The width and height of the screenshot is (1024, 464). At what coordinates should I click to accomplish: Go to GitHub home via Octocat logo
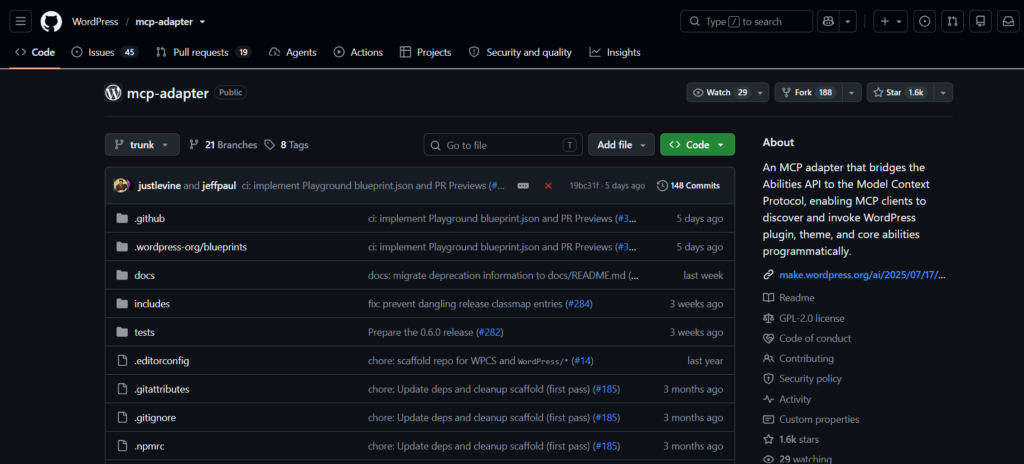(x=51, y=22)
